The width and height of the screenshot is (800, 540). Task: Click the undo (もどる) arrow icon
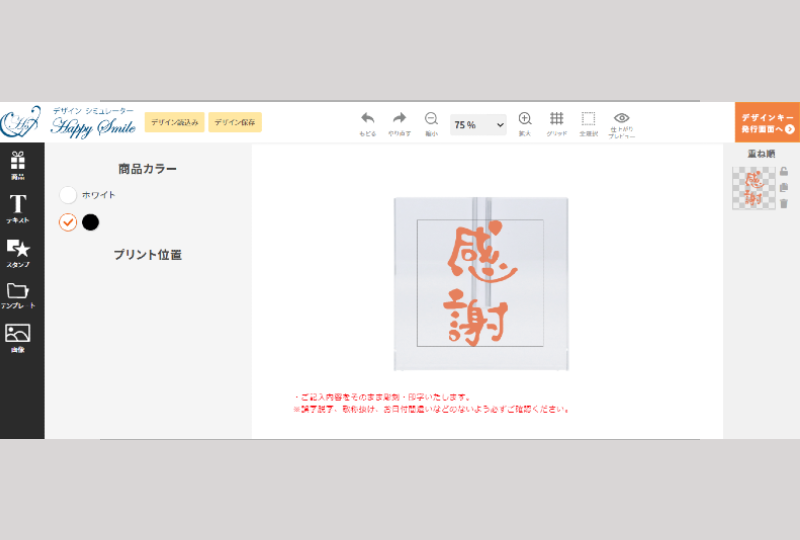coord(368,119)
